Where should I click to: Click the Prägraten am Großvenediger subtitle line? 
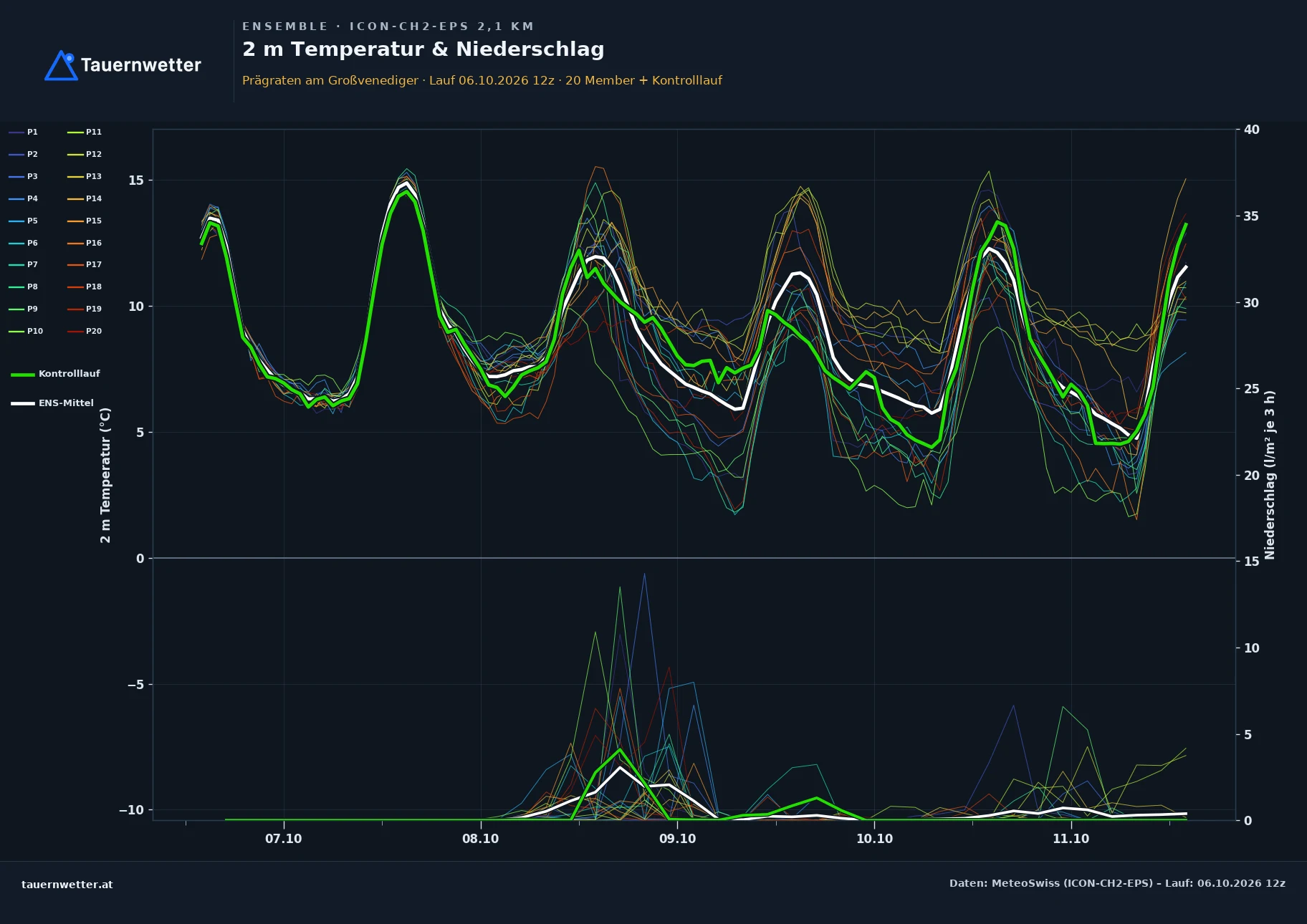482,80
